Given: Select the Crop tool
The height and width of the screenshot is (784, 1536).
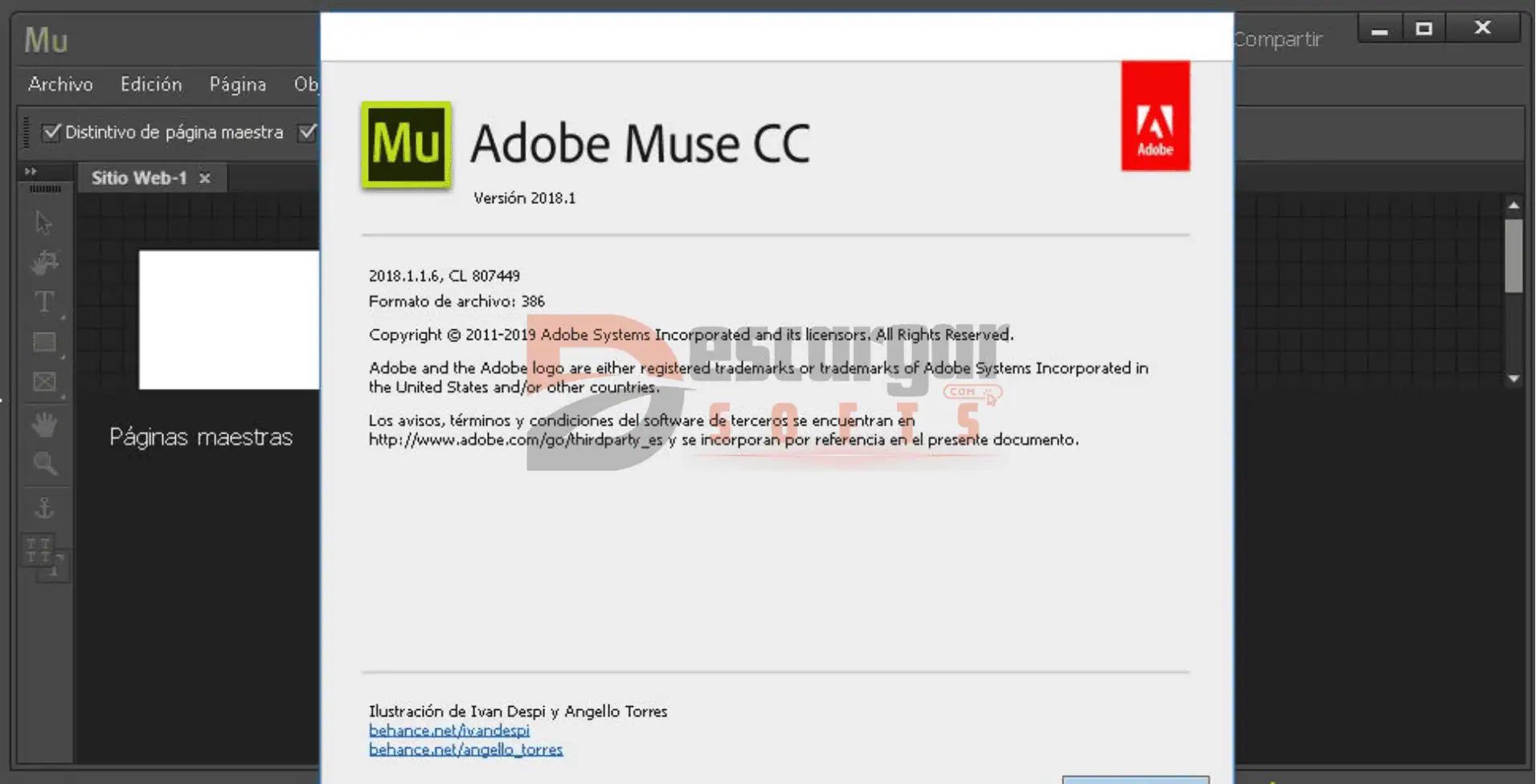Looking at the screenshot, I should pyautogui.click(x=44, y=262).
